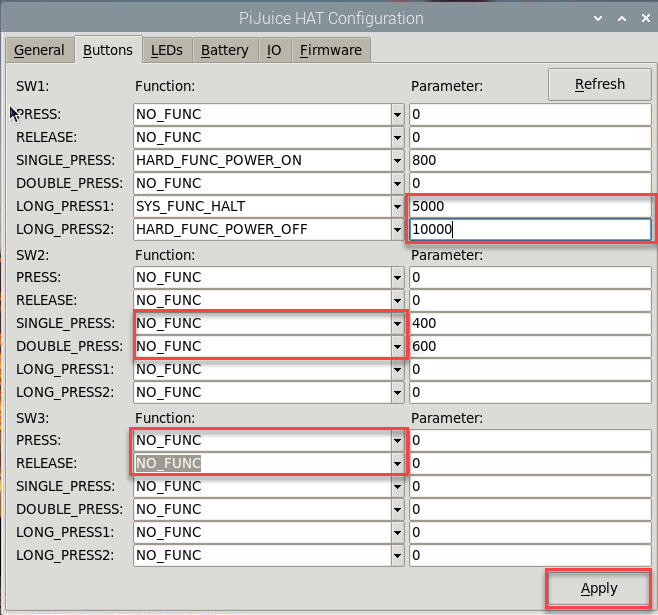Click SW1 PRESS parameter field

point(530,115)
